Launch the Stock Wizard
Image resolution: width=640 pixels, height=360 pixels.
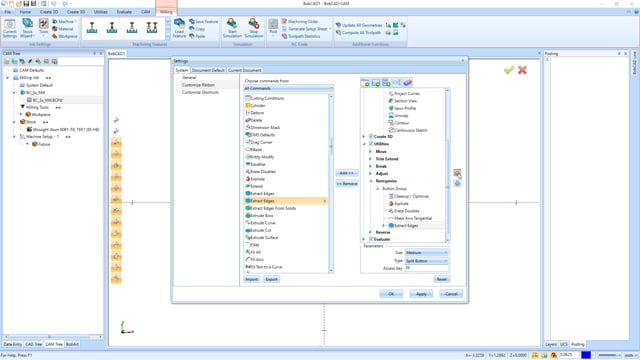click(x=27, y=28)
